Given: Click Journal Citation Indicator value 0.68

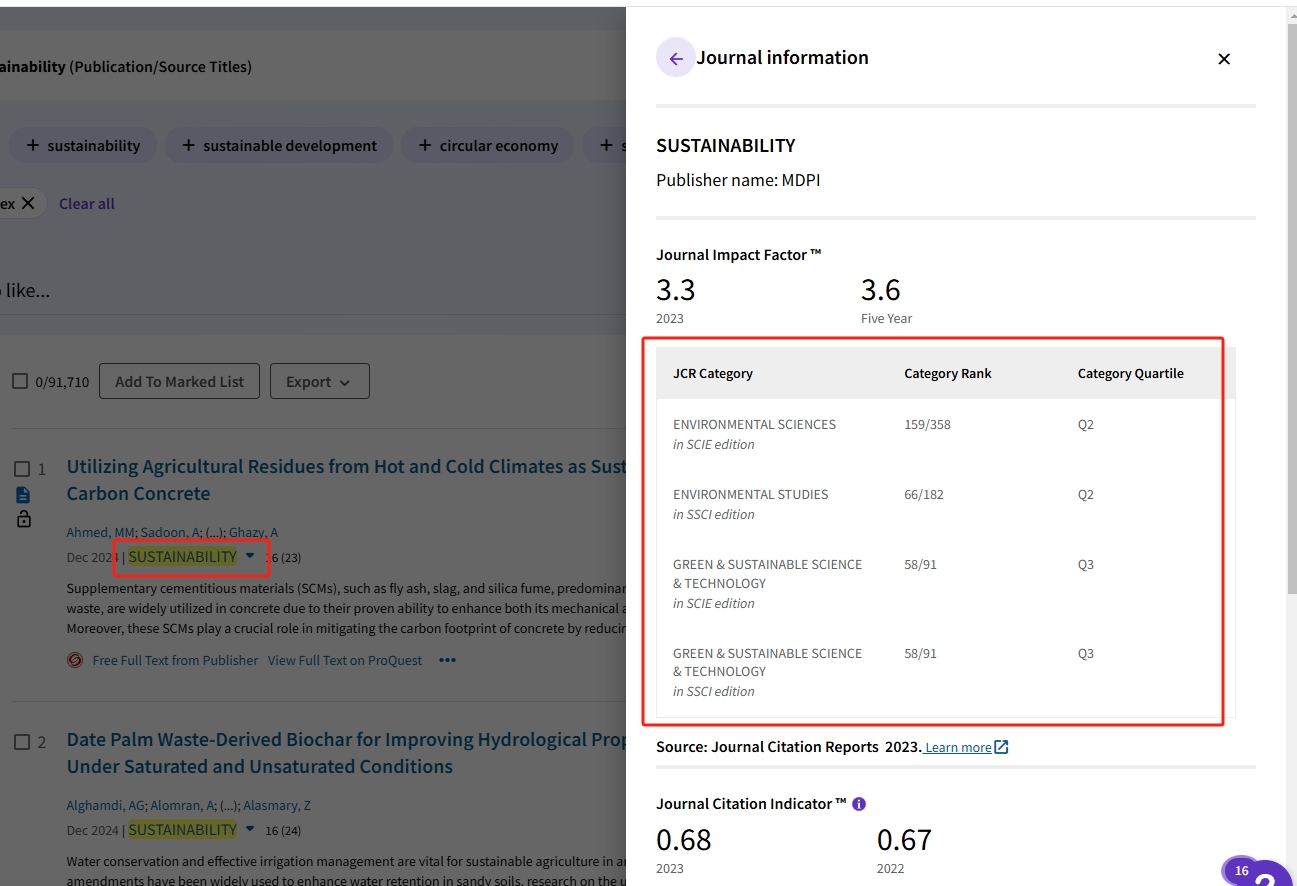Looking at the screenshot, I should point(684,839).
